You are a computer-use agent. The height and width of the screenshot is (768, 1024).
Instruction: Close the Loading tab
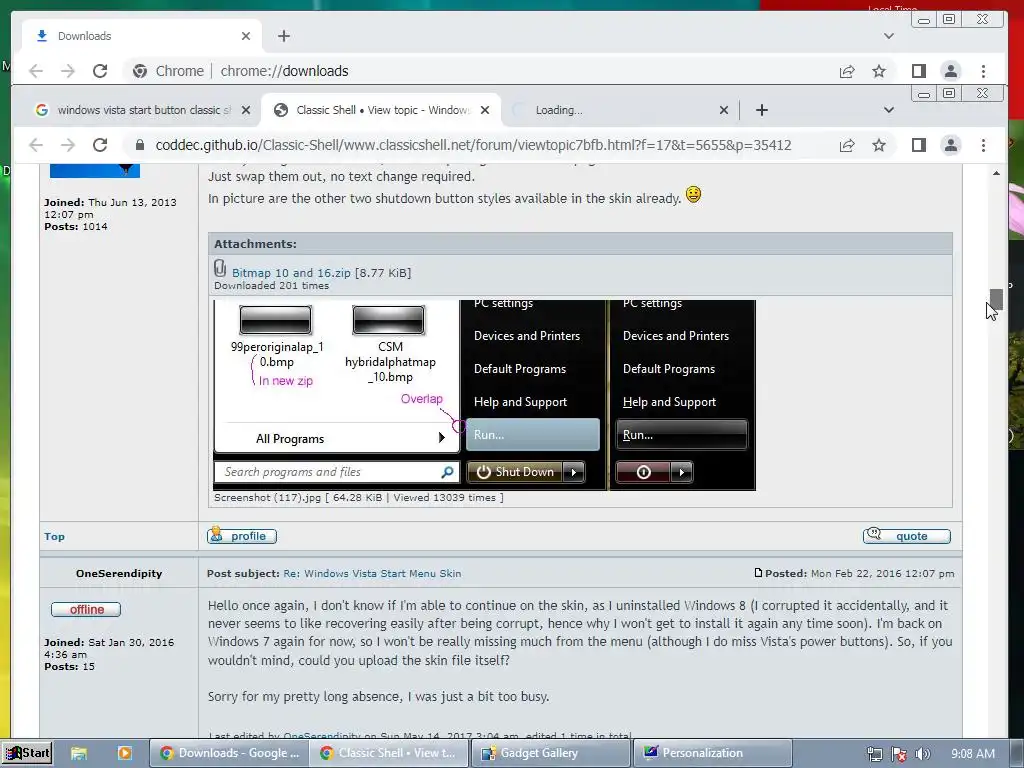[x=724, y=110]
